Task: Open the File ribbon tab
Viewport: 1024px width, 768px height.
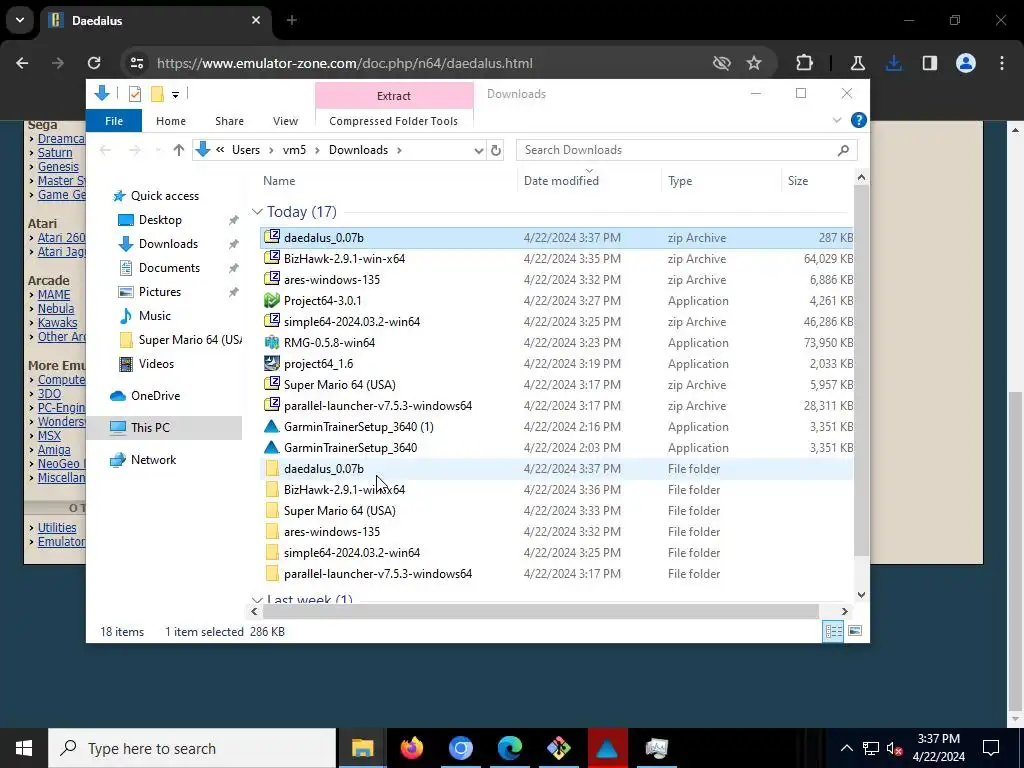Action: coord(114,121)
